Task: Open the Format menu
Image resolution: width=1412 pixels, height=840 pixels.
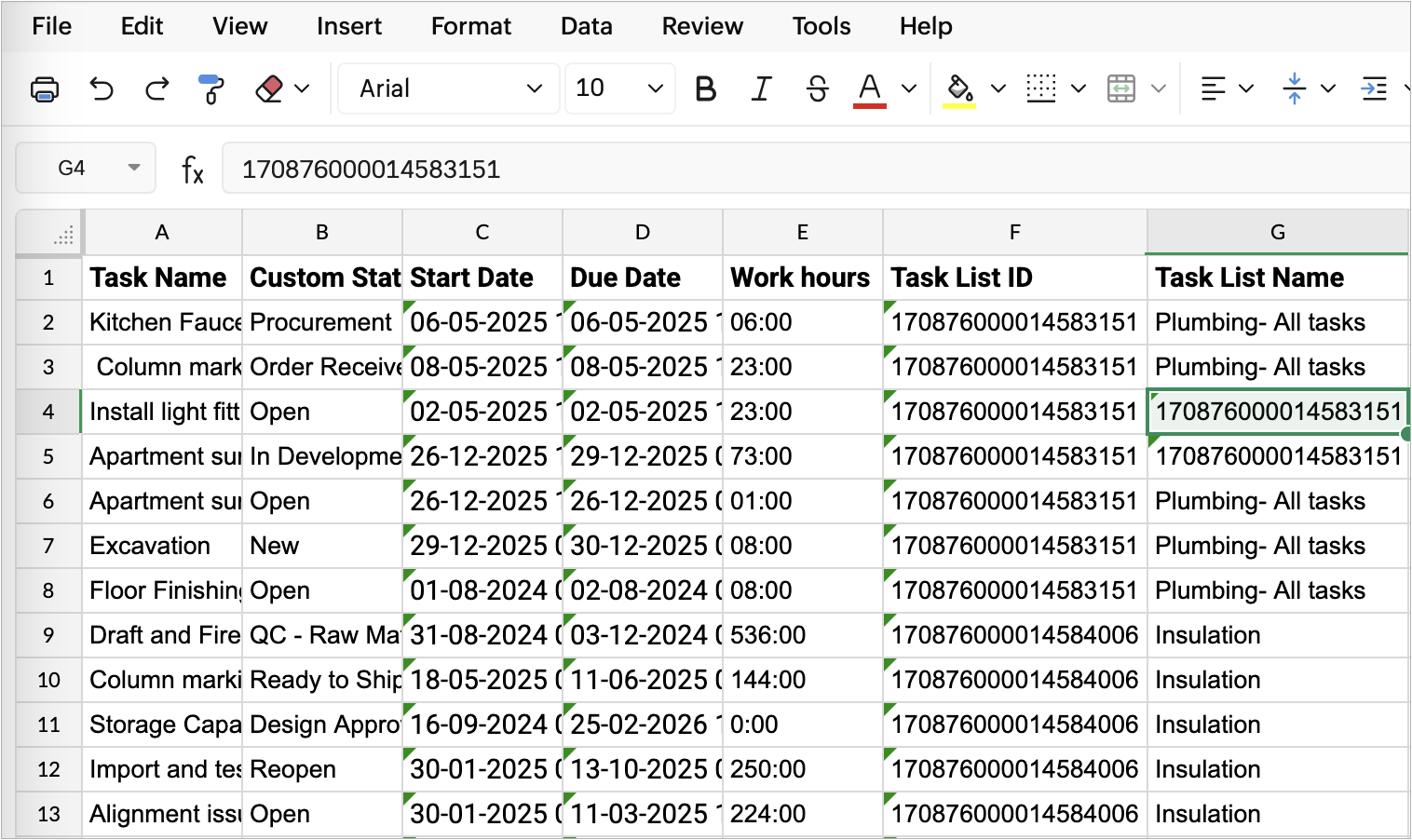Action: 470,26
